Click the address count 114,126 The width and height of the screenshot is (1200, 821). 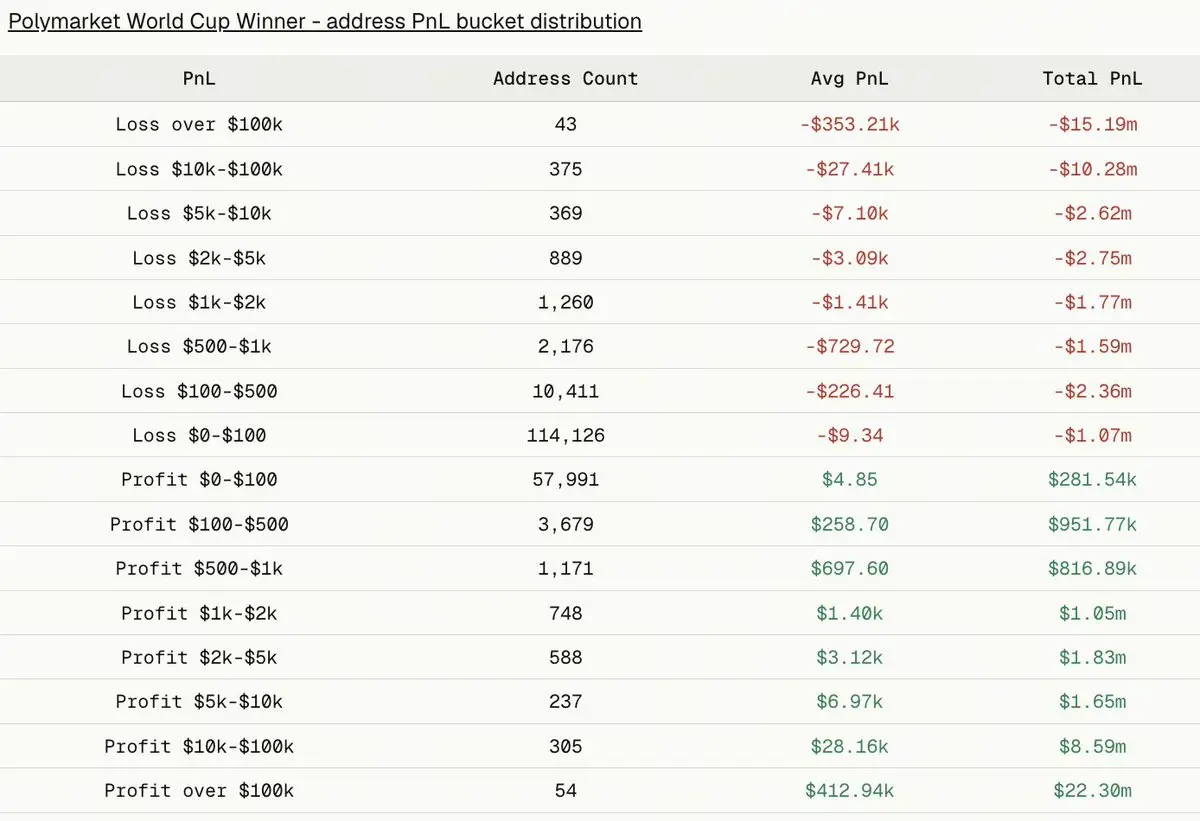pos(565,435)
